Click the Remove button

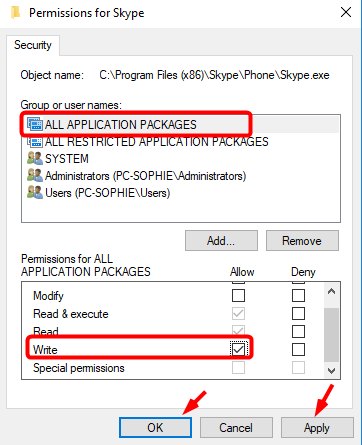pos(302,240)
